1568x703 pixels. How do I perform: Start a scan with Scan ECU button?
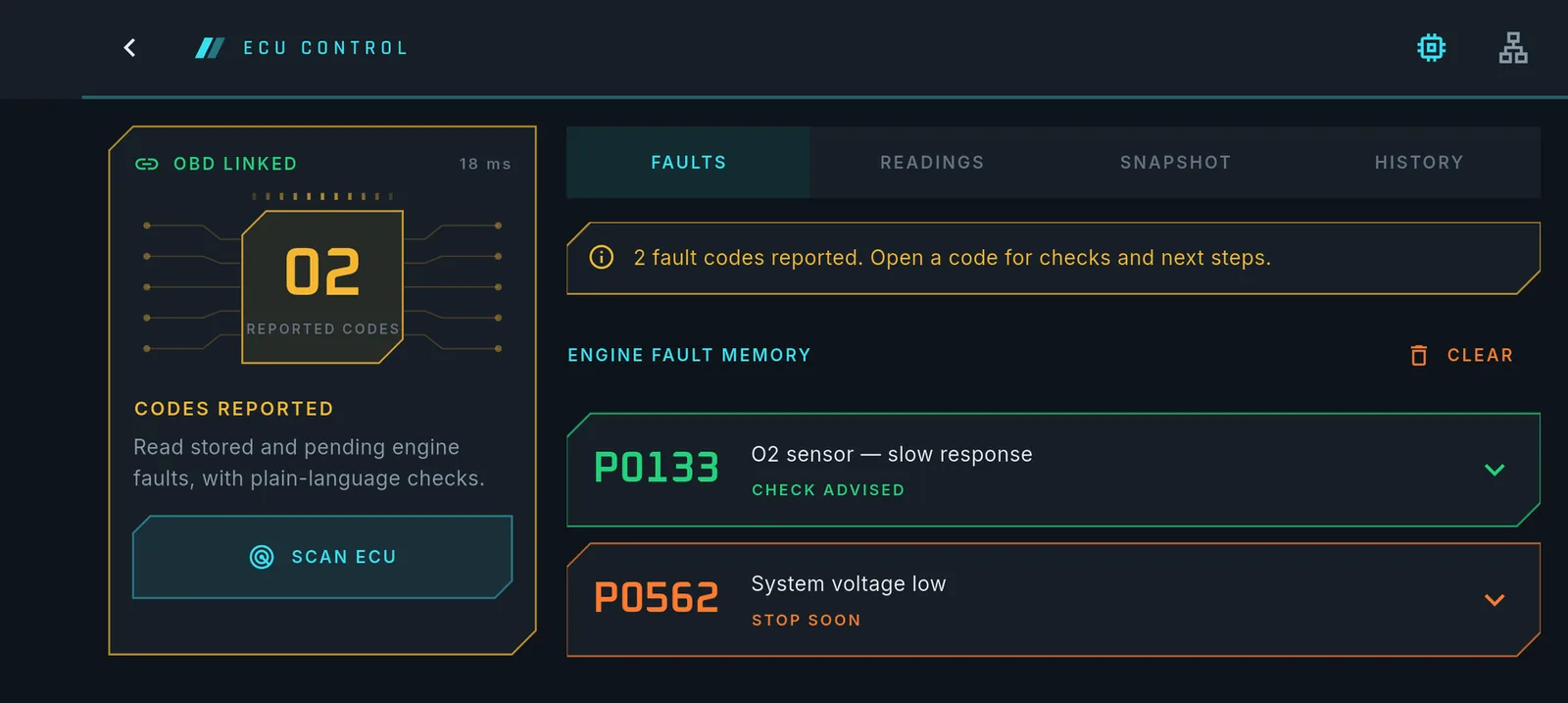(322, 557)
